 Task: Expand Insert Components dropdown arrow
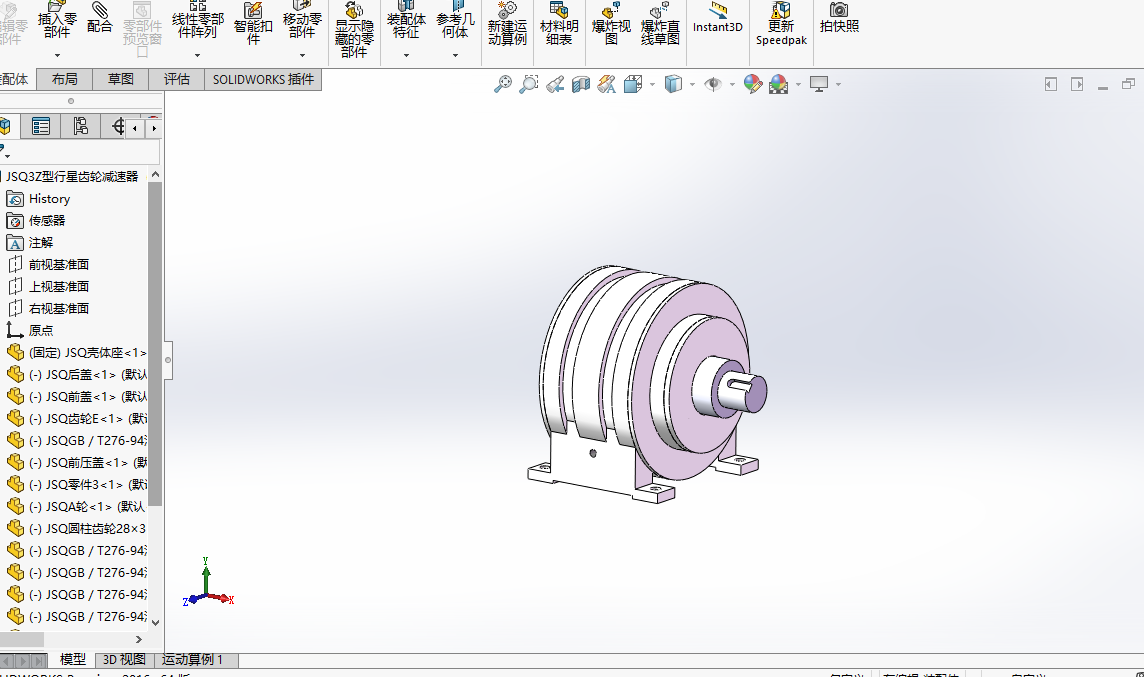[x=57, y=55]
